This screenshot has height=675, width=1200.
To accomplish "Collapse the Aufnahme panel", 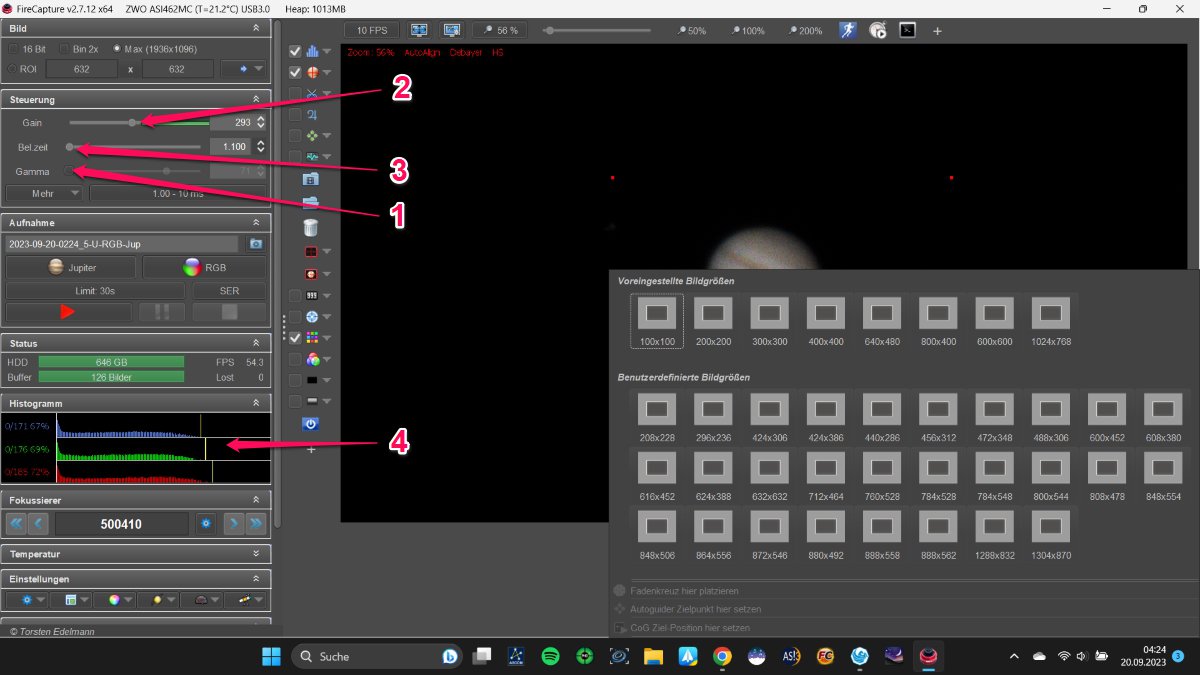I will click(256, 222).
